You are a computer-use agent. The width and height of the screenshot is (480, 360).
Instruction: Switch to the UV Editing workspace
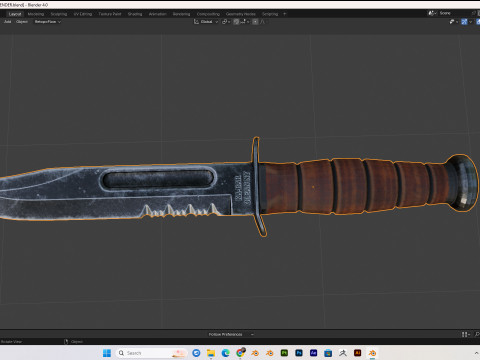(x=83, y=14)
